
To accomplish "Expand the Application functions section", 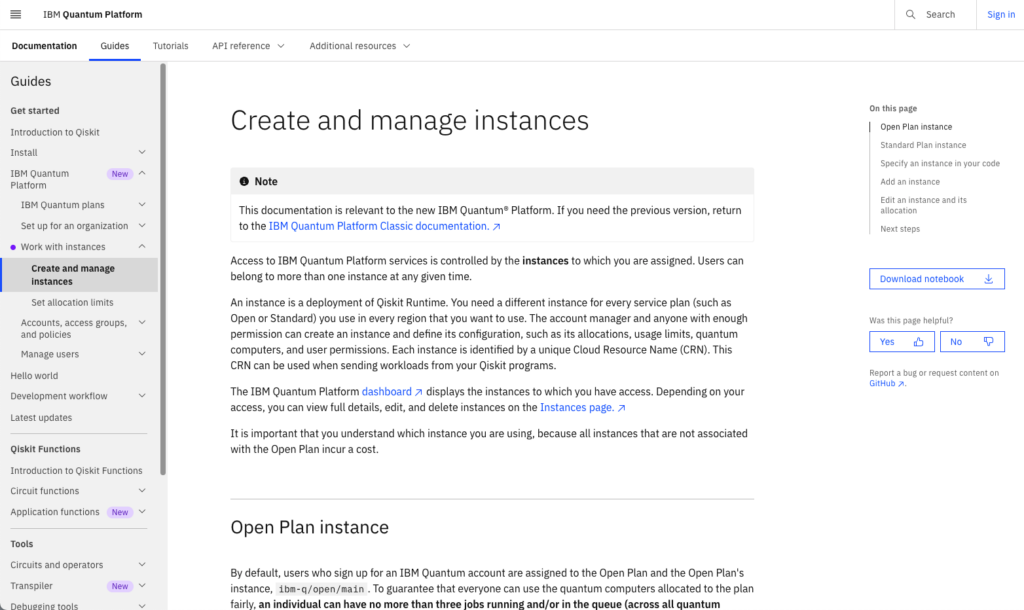I will [x=142, y=512].
